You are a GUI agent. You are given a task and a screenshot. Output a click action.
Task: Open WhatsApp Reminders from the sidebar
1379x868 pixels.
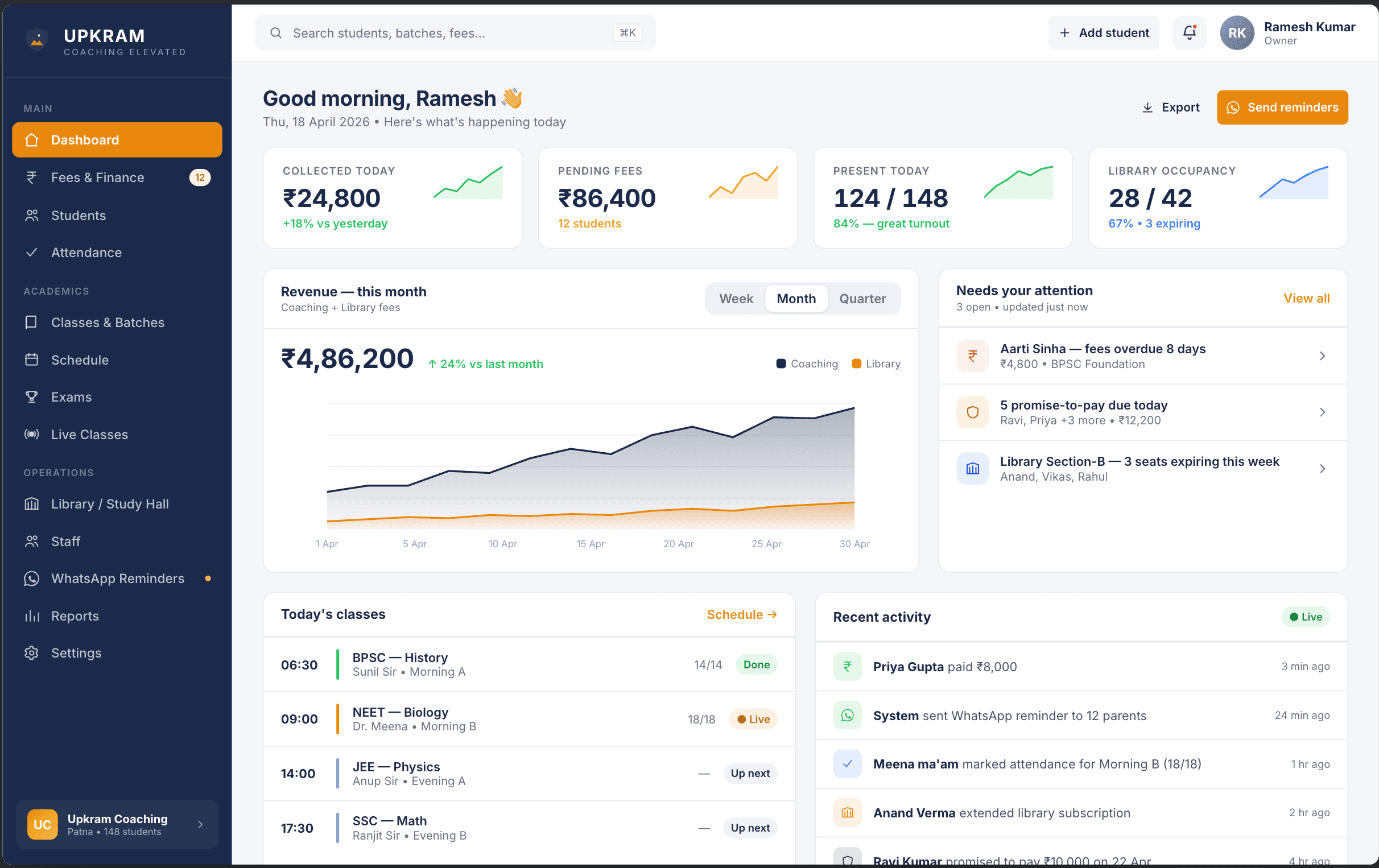coord(117,578)
